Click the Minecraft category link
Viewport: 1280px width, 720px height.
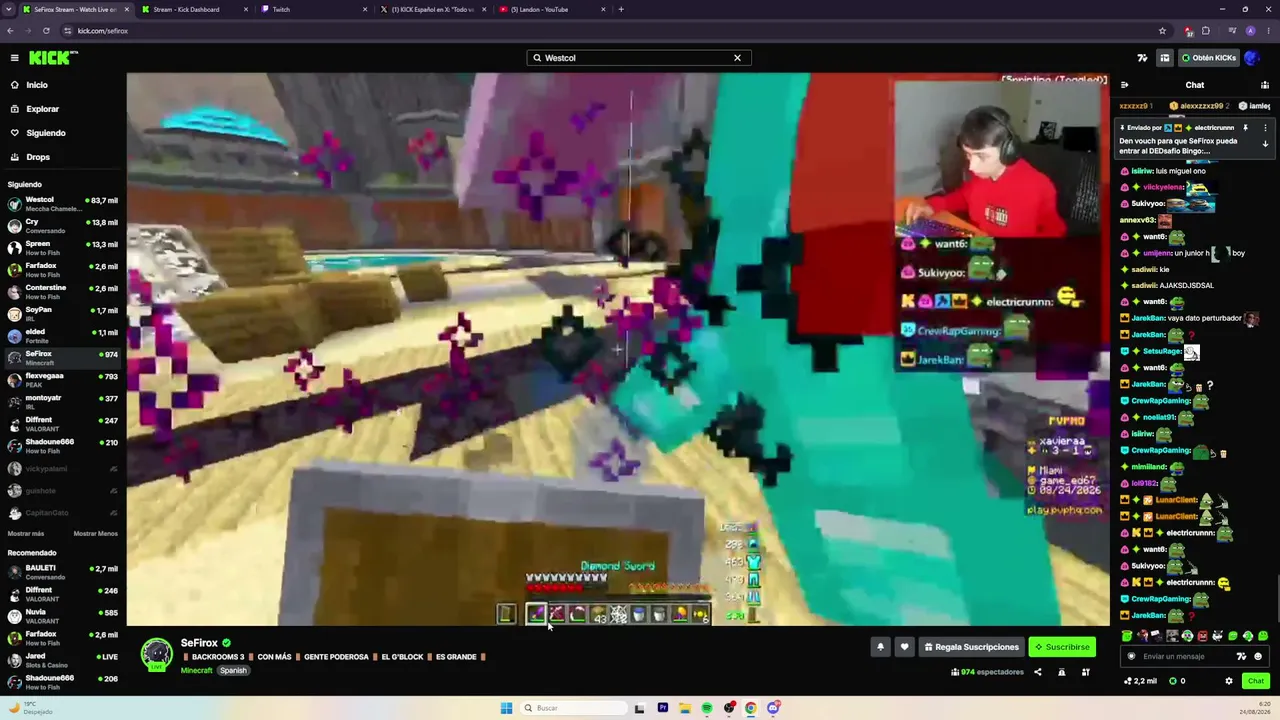pyautogui.click(x=196, y=671)
